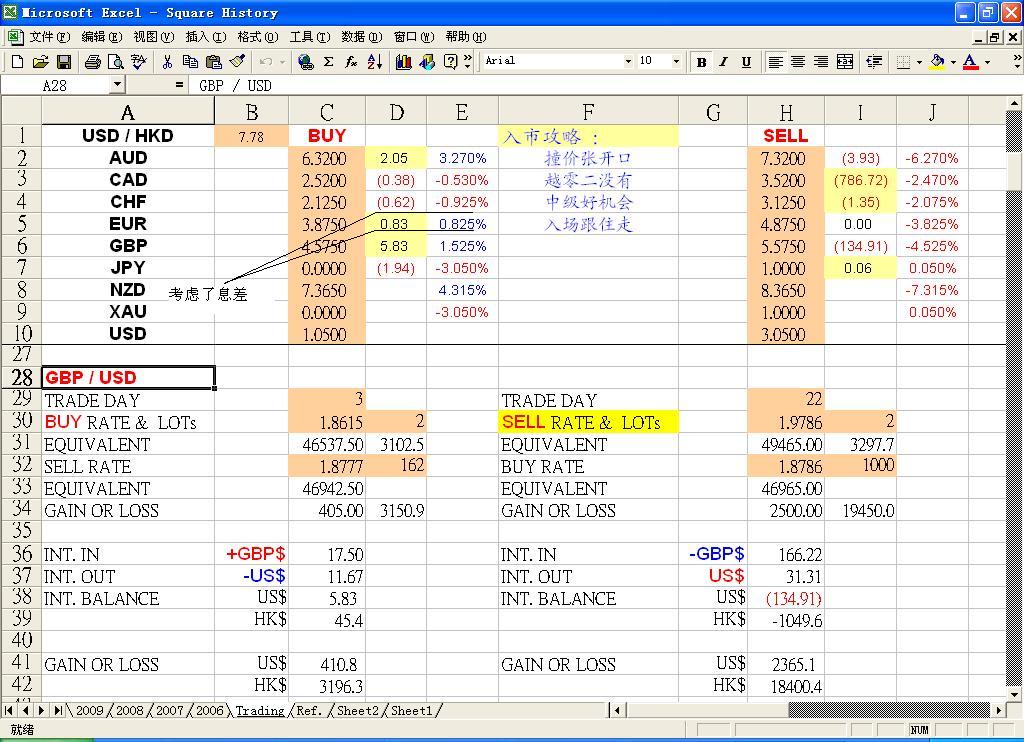This screenshot has width=1024, height=742.
Task: Undo the last action
Action: click(x=266, y=61)
